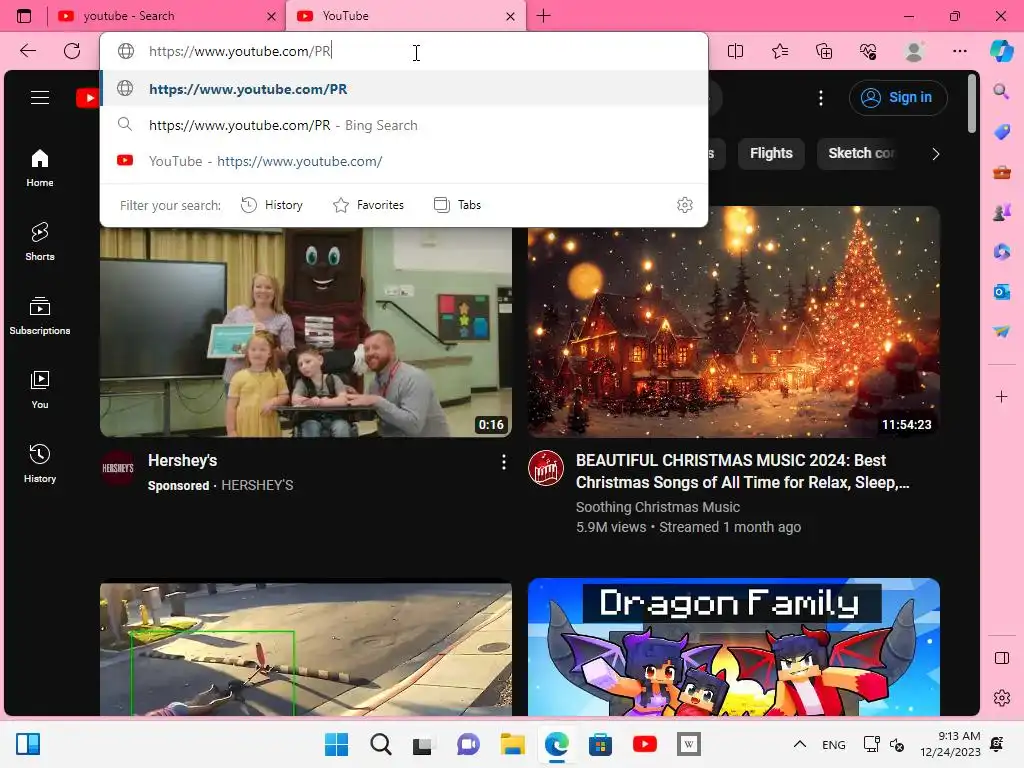The image size is (1024, 768).
Task: Open YouTube settings three-dot menu
Action: pos(821,98)
